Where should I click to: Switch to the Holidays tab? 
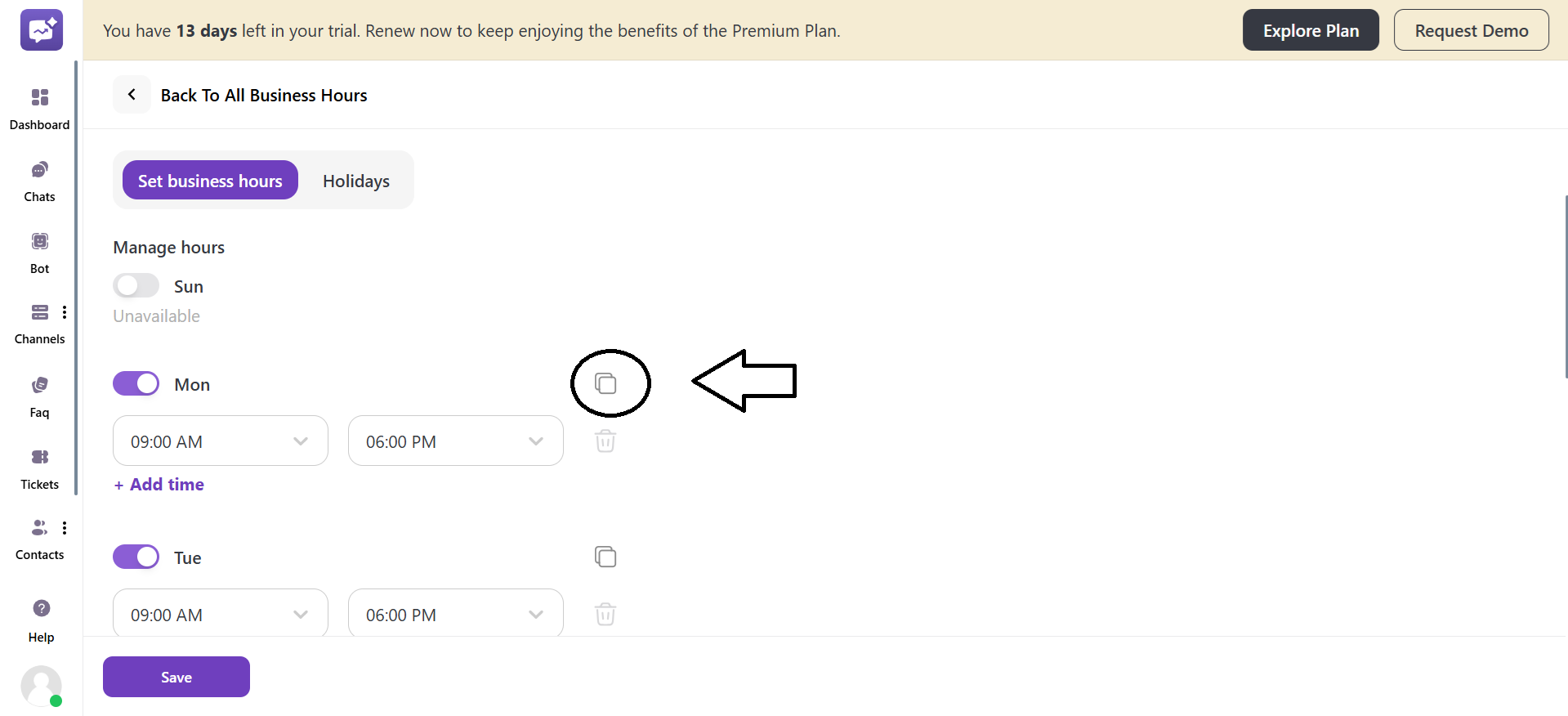point(355,181)
